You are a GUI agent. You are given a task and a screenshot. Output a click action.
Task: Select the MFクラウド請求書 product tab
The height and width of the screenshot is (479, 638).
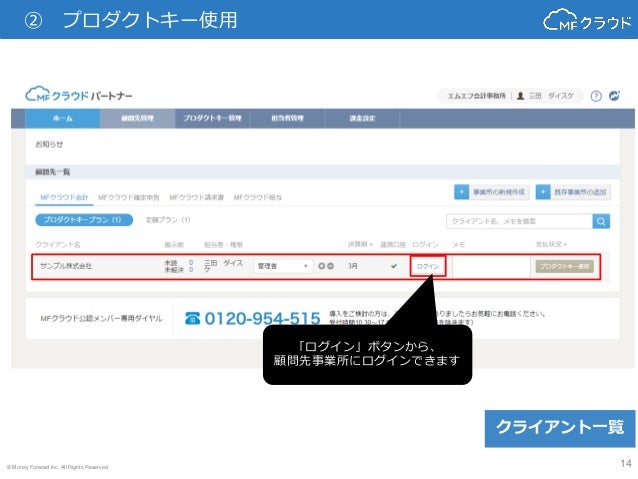[197, 197]
